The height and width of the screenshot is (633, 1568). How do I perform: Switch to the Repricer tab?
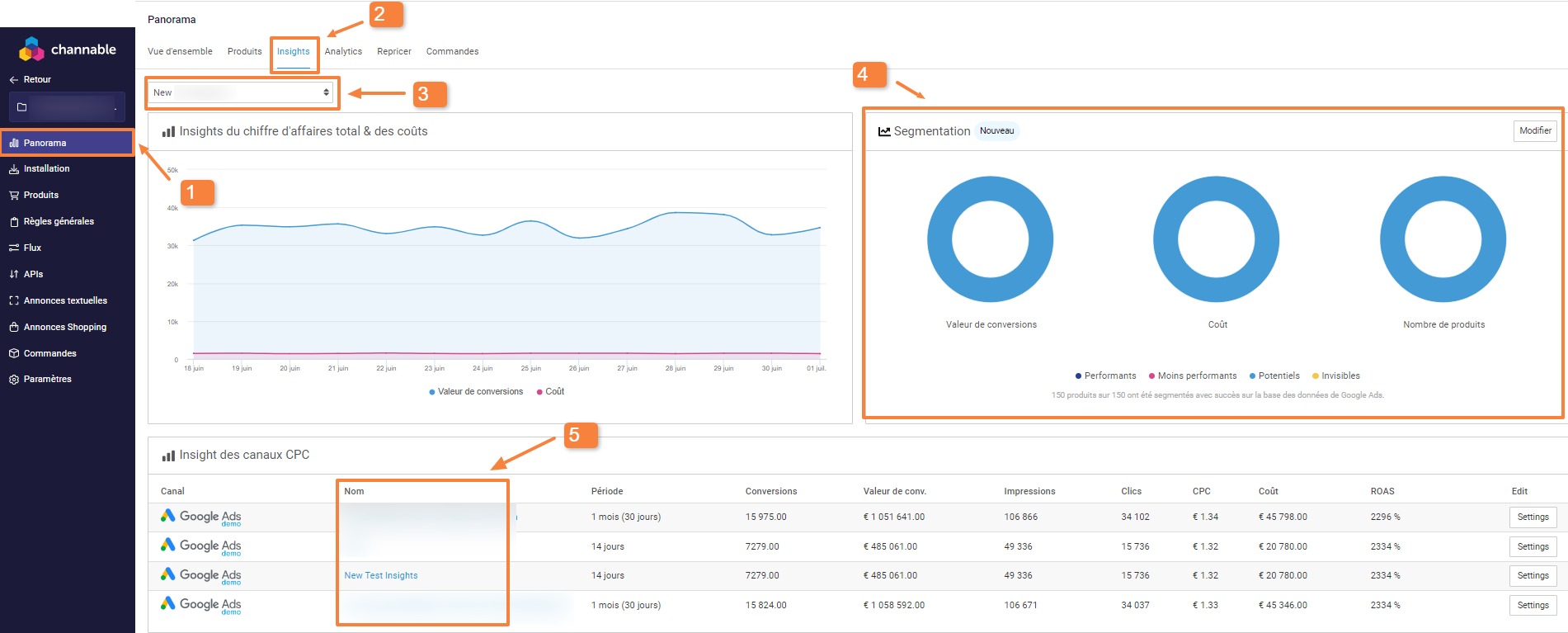[x=394, y=51]
